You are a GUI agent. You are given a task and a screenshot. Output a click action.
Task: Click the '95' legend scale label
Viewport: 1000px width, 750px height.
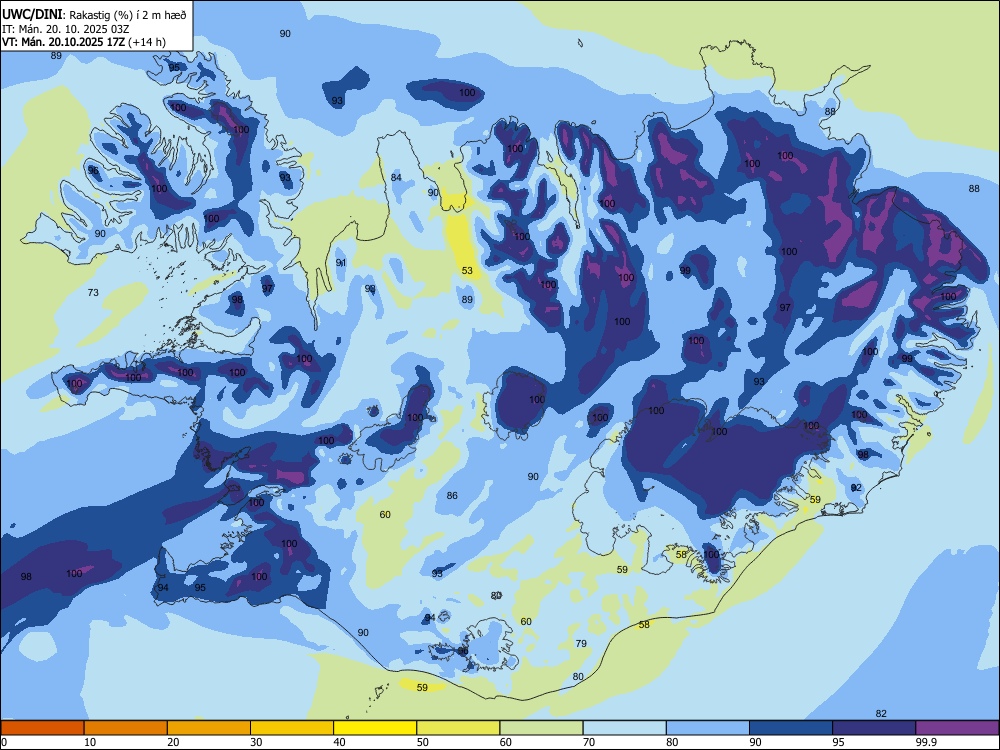[x=839, y=742]
